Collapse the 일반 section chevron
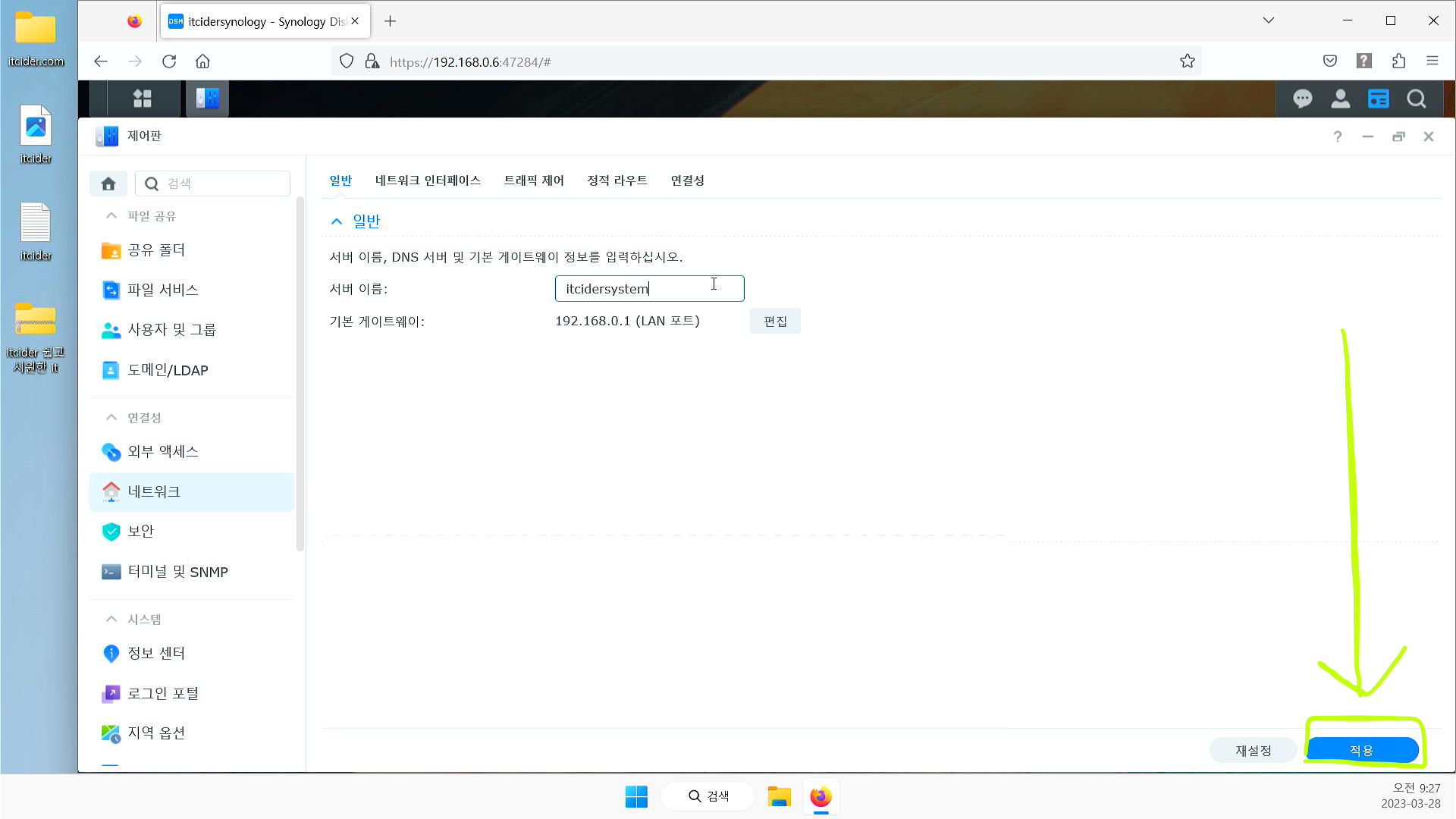Image resolution: width=1456 pixels, height=819 pixels. [337, 221]
